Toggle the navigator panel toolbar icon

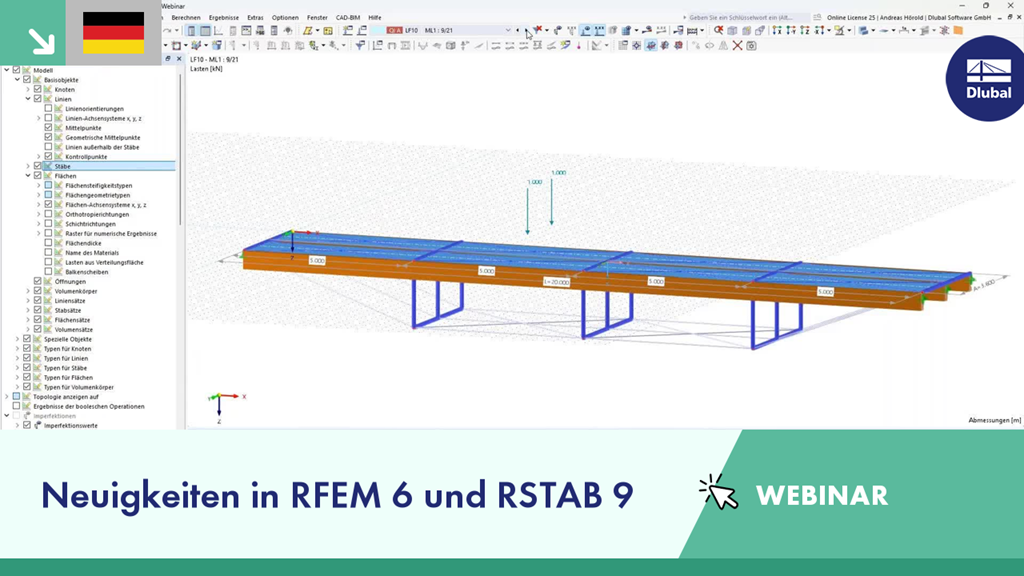click(x=191, y=31)
